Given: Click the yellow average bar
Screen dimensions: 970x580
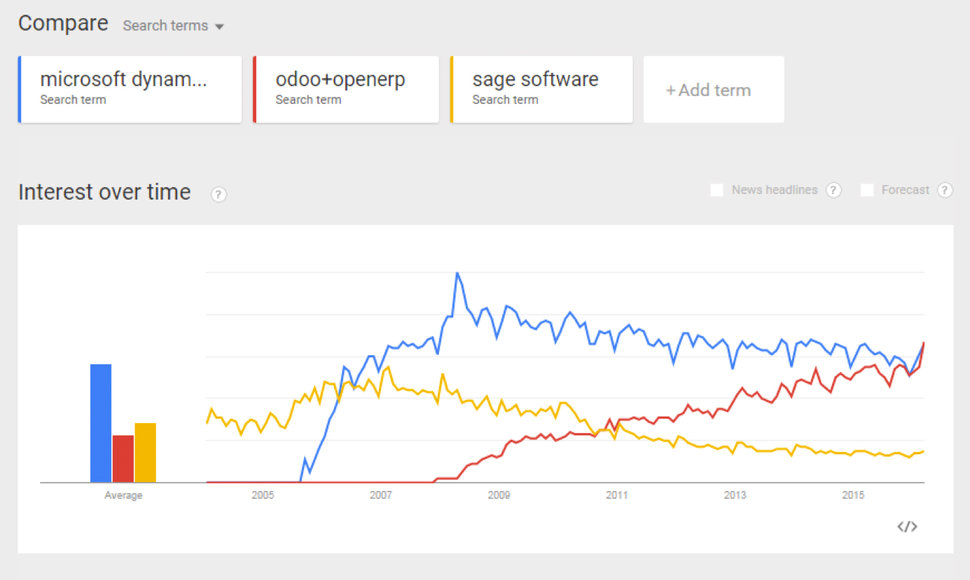Looking at the screenshot, I should click(x=145, y=452).
